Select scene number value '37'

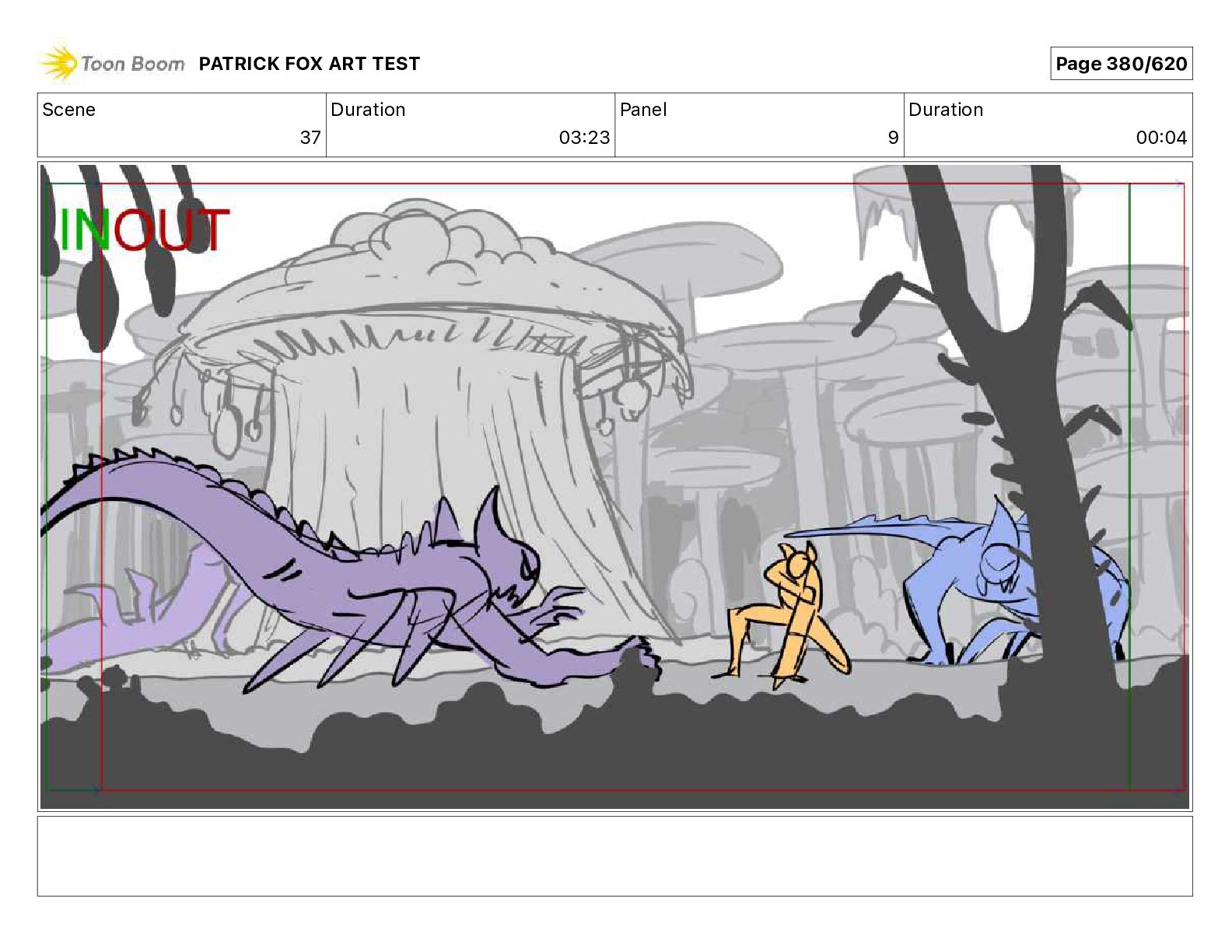(x=310, y=138)
